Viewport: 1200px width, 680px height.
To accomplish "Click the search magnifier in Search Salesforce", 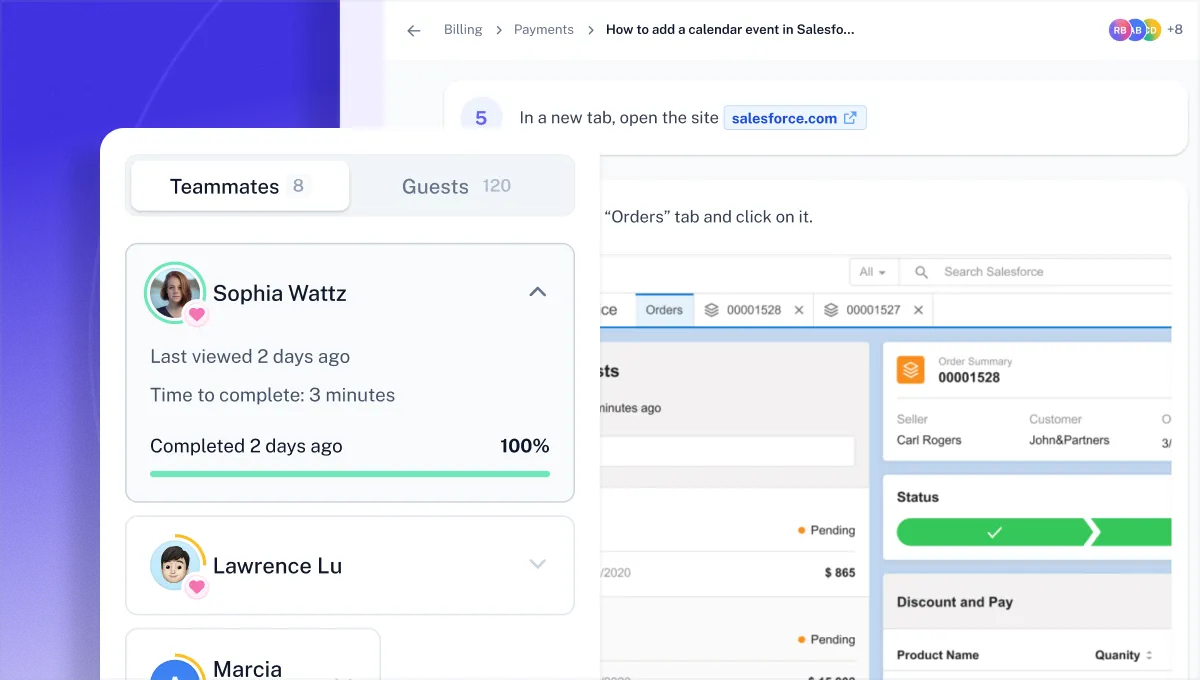I will click(920, 271).
